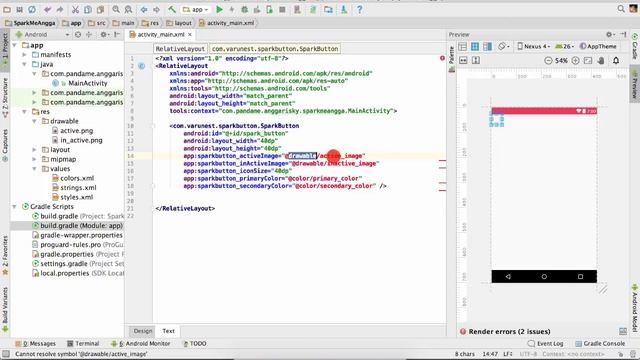Screen dimensions: 640x360
Task: Open the Project panel gear settings
Action: [x=104, y=35]
